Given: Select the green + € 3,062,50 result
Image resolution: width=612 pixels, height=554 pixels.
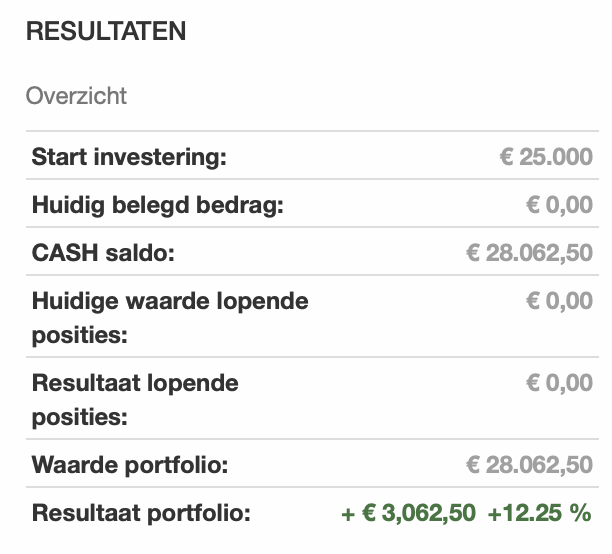Looking at the screenshot, I should click(408, 513).
